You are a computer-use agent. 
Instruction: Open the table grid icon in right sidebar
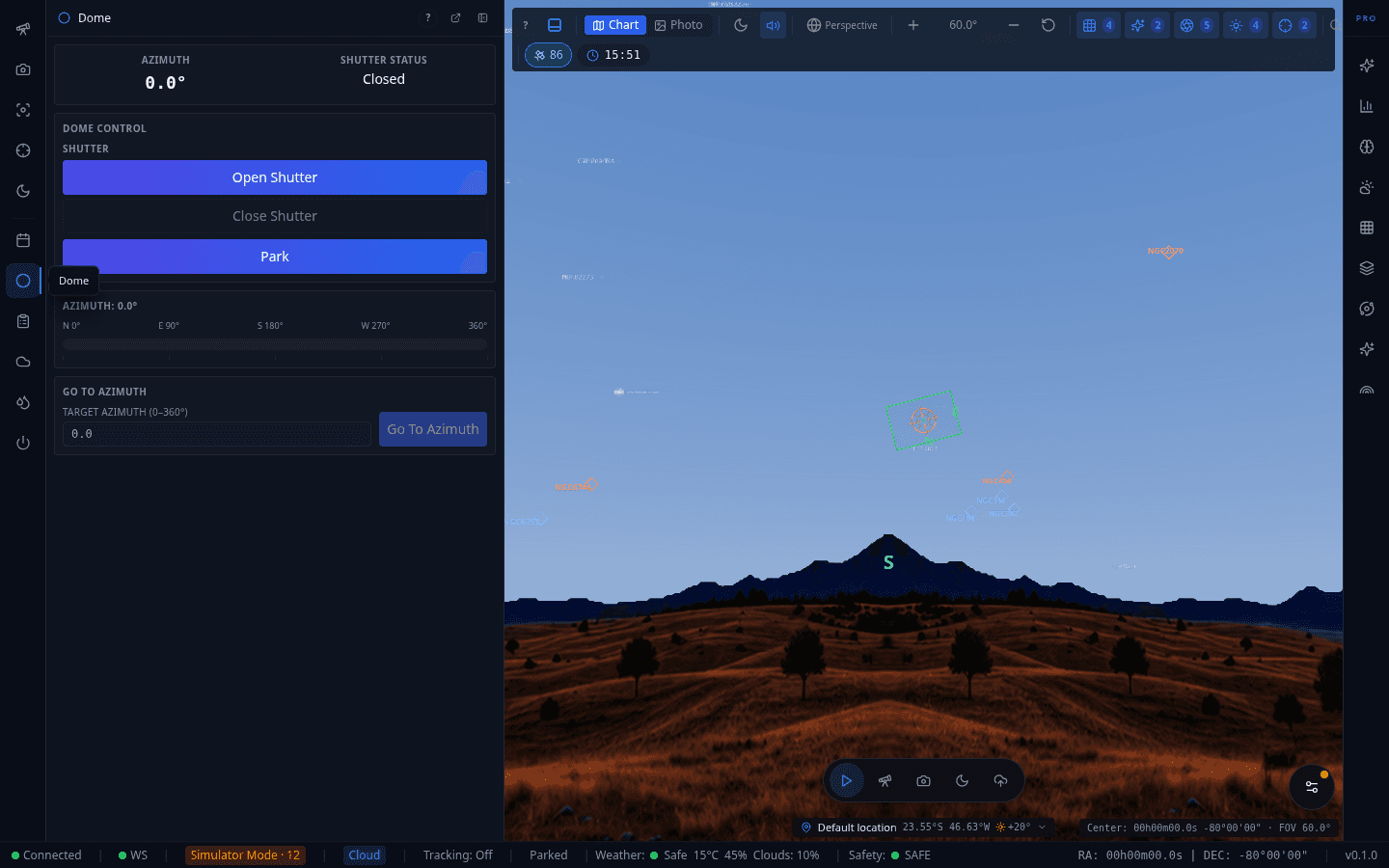coord(1367,228)
